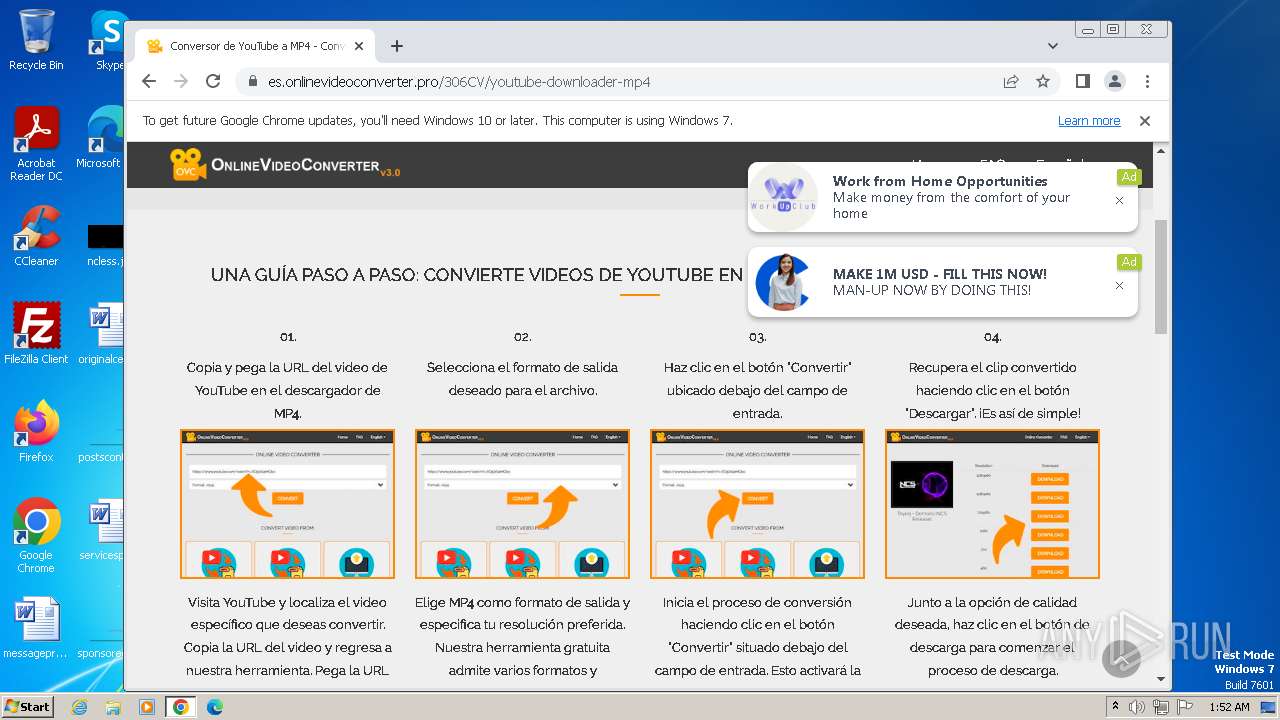Open media player in the taskbar
The image size is (1280, 720).
pyautogui.click(x=147, y=706)
